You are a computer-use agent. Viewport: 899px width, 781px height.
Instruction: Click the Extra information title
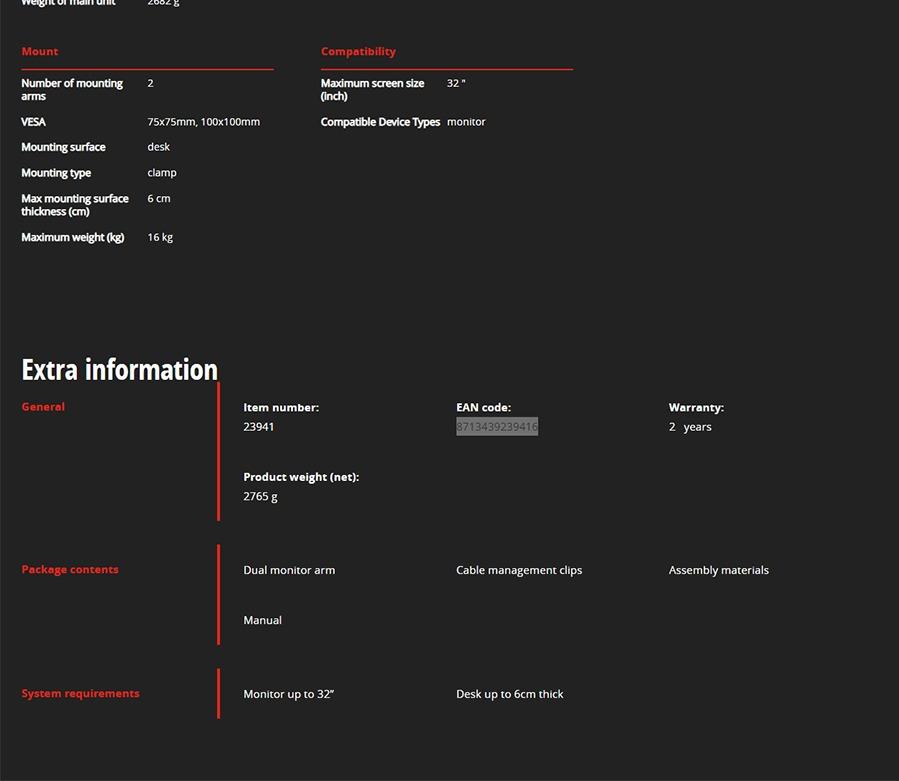119,370
